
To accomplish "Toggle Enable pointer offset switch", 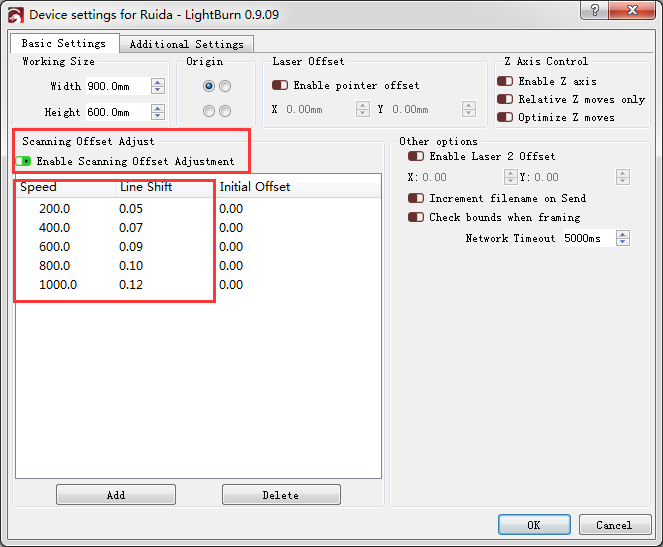I will click(x=280, y=85).
